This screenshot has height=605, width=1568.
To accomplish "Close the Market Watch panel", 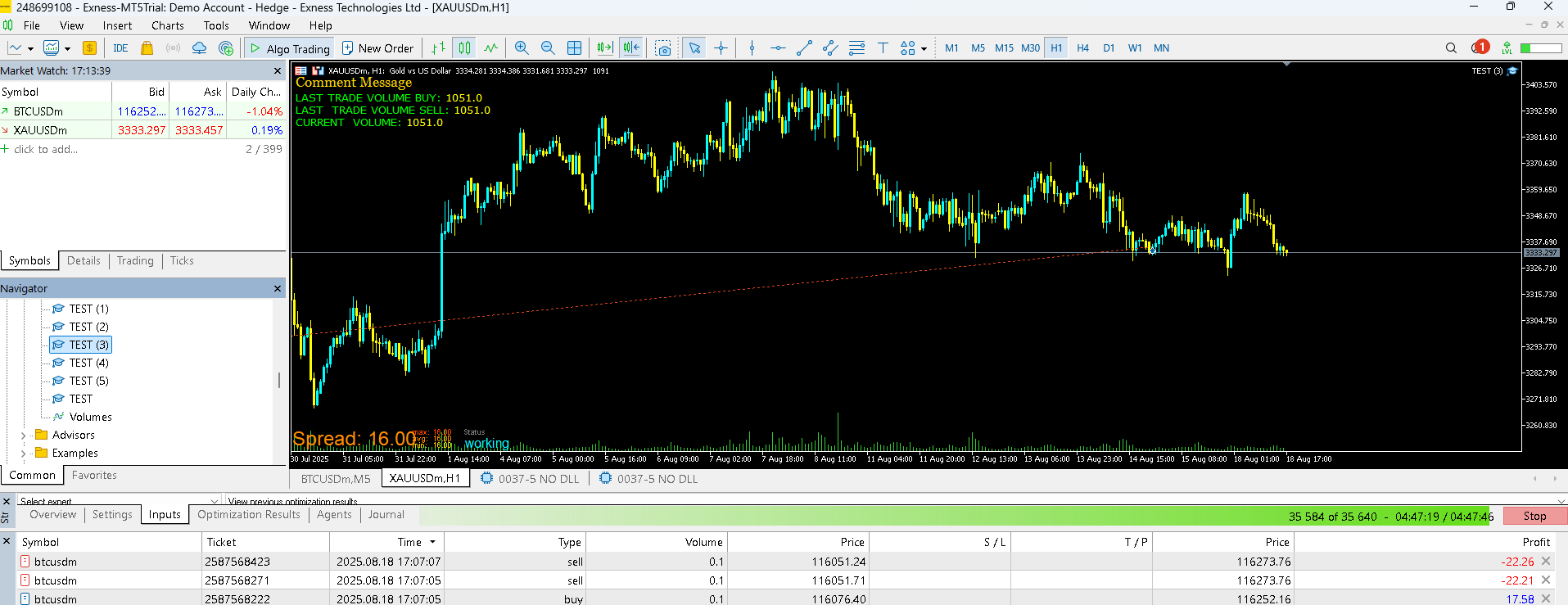I will tap(277, 70).
